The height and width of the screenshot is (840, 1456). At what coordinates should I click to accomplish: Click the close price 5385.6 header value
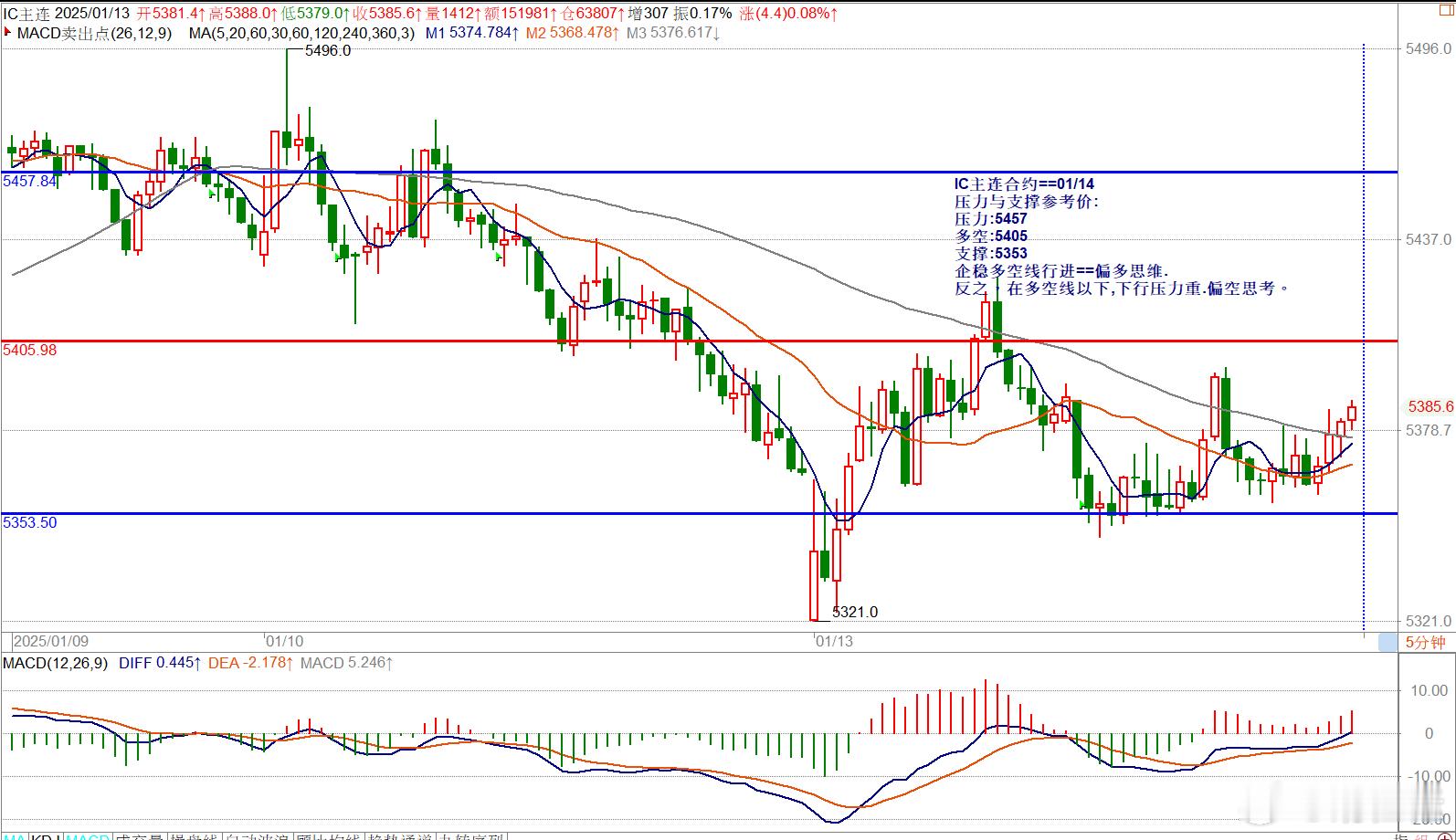tap(387, 14)
